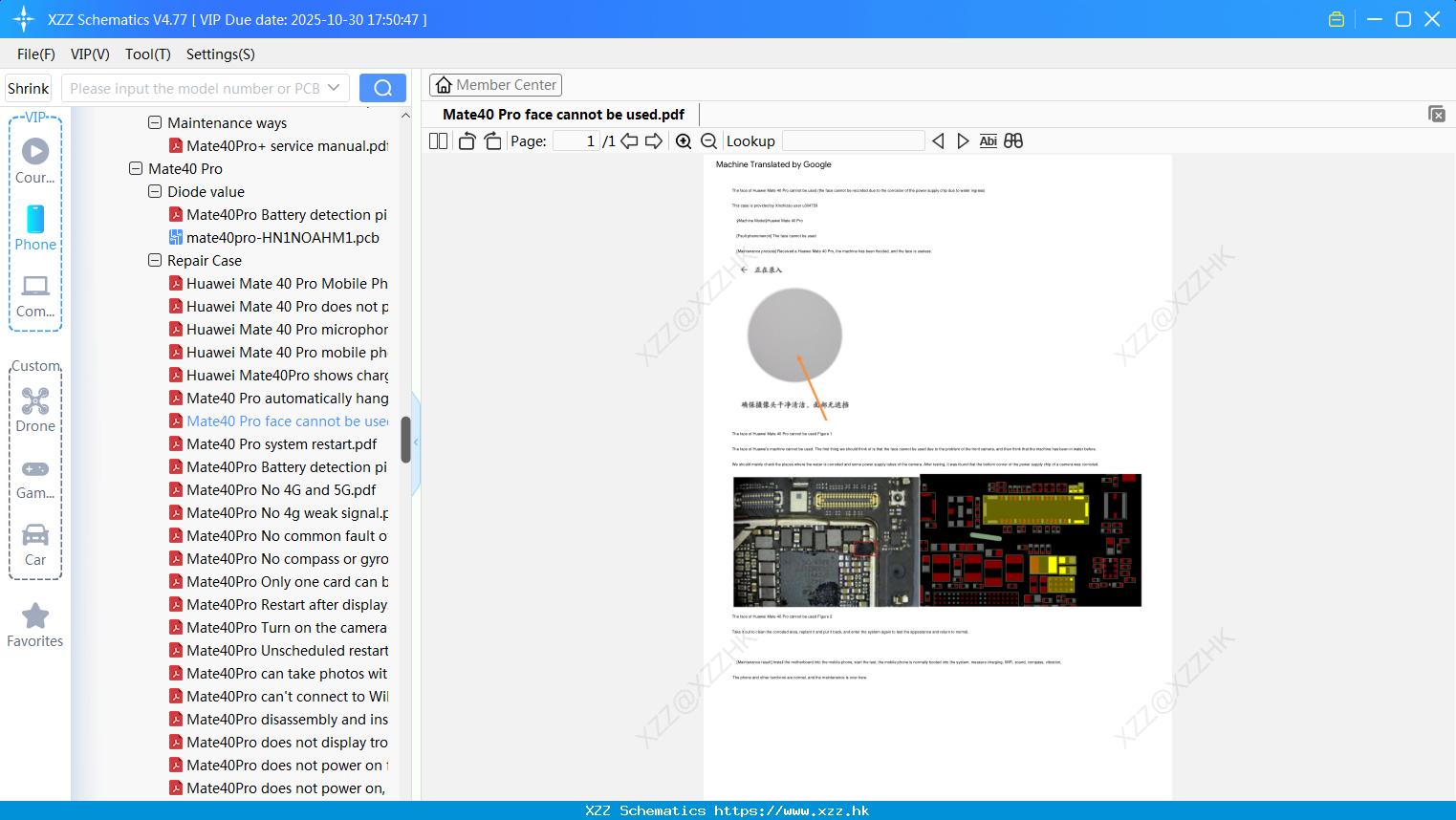The width and height of the screenshot is (1456, 820).
Task: Collapse the Repair Case folder
Action: tap(155, 260)
